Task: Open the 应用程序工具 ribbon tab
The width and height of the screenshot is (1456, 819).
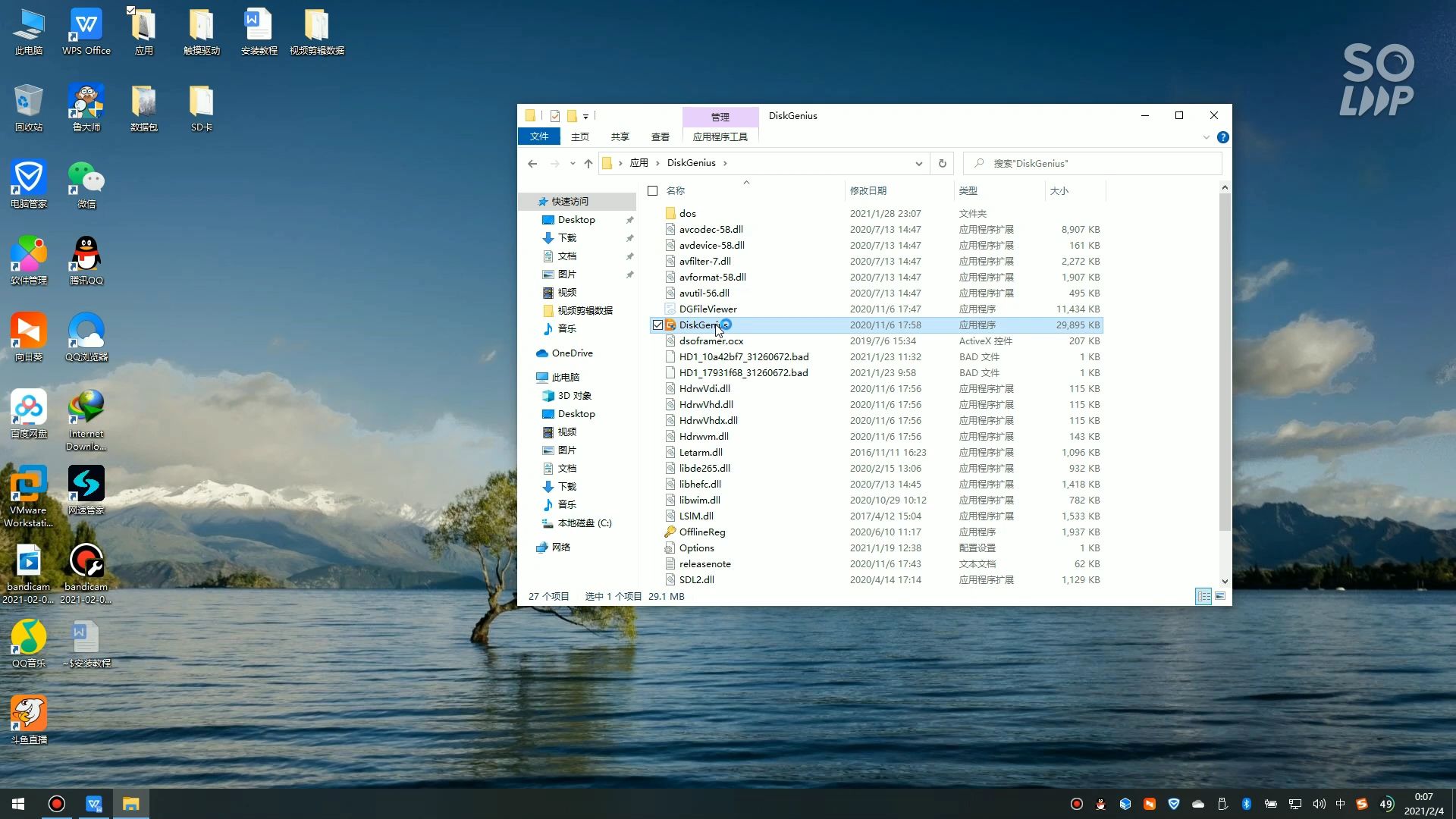Action: point(720,136)
